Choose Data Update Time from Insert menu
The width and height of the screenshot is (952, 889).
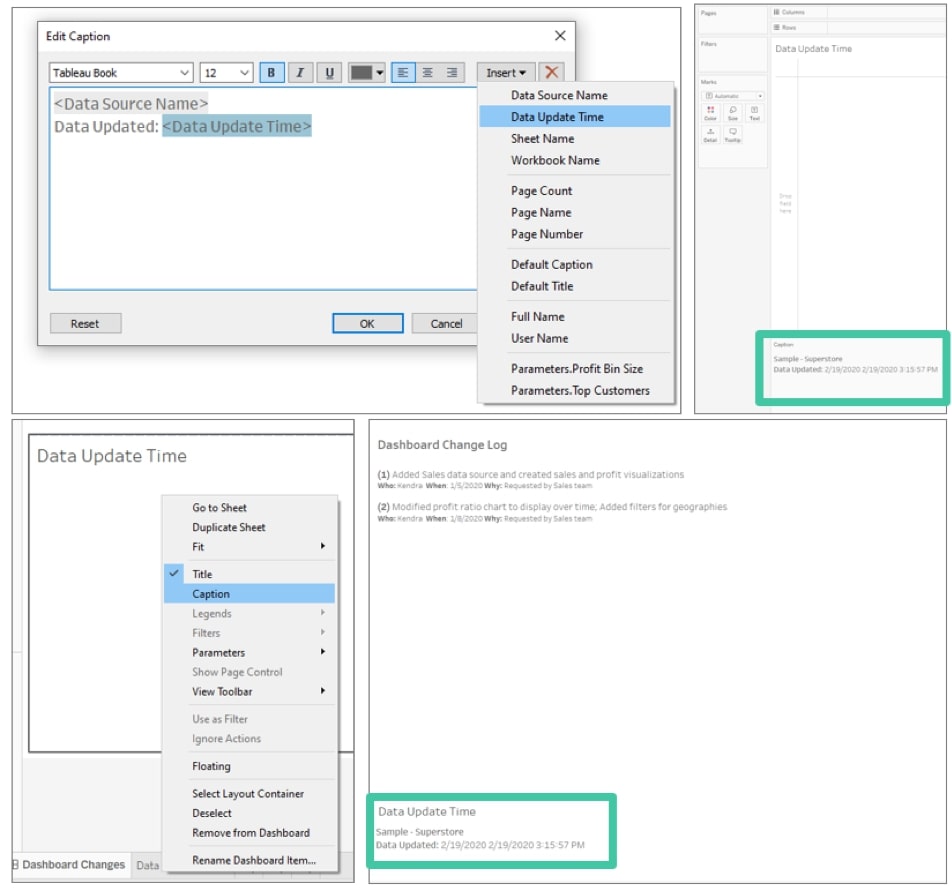575,117
